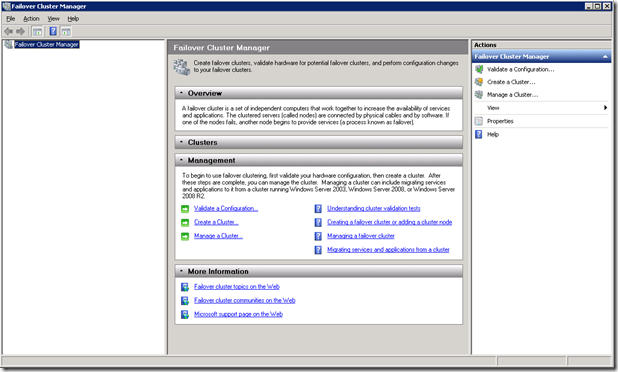Image resolution: width=618 pixels, height=372 pixels.
Task: Click the Failover Cluster Manager center pane title
Action: 222,48
